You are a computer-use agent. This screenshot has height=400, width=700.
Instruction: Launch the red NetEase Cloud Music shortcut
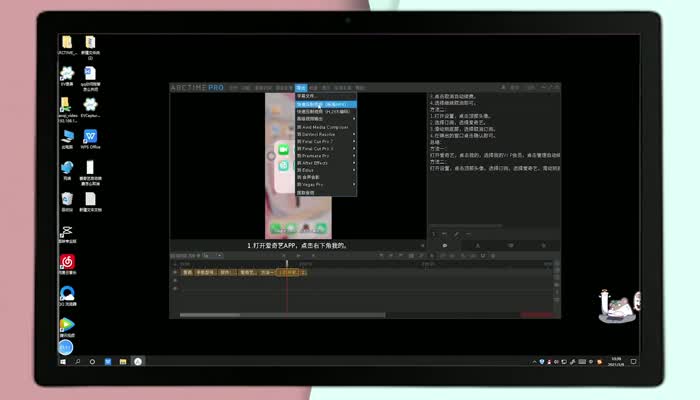[67, 265]
